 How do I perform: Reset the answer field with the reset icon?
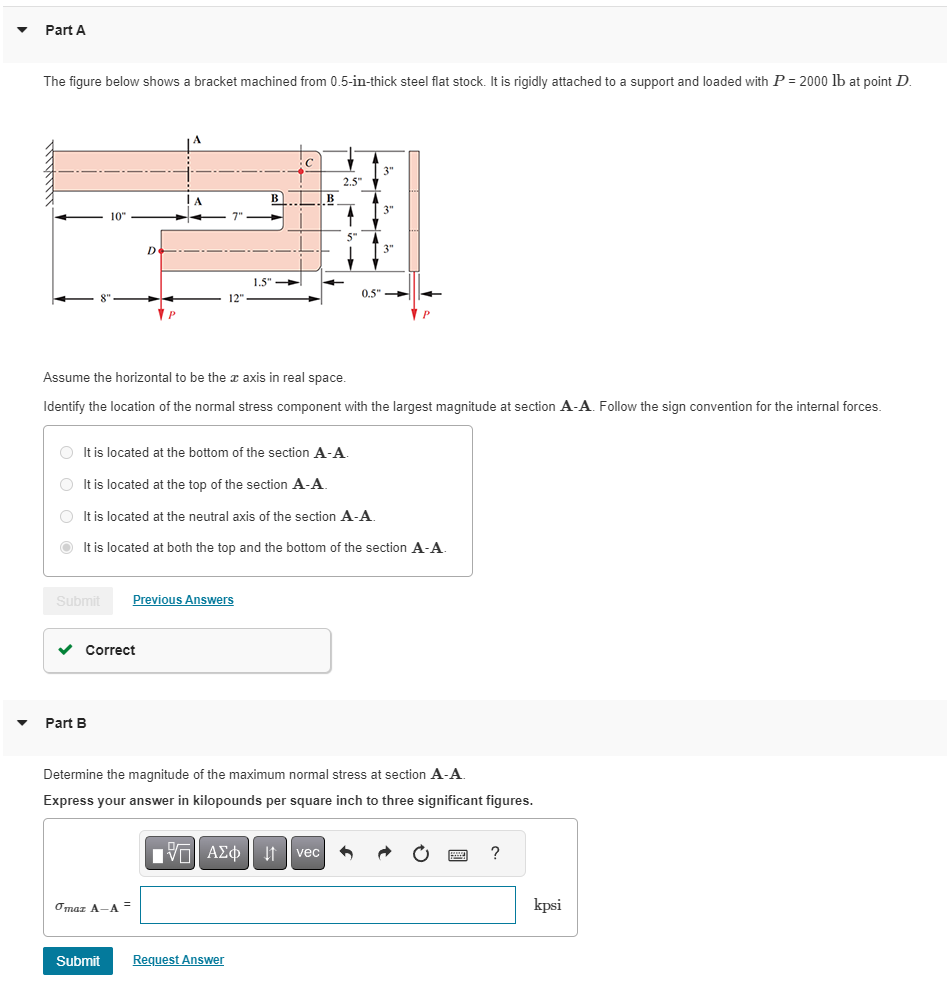point(420,853)
